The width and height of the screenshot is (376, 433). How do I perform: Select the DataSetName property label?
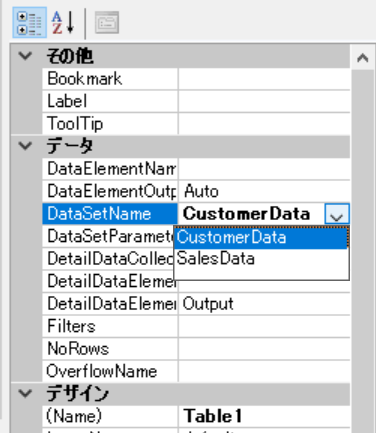pyautogui.click(x=110, y=214)
